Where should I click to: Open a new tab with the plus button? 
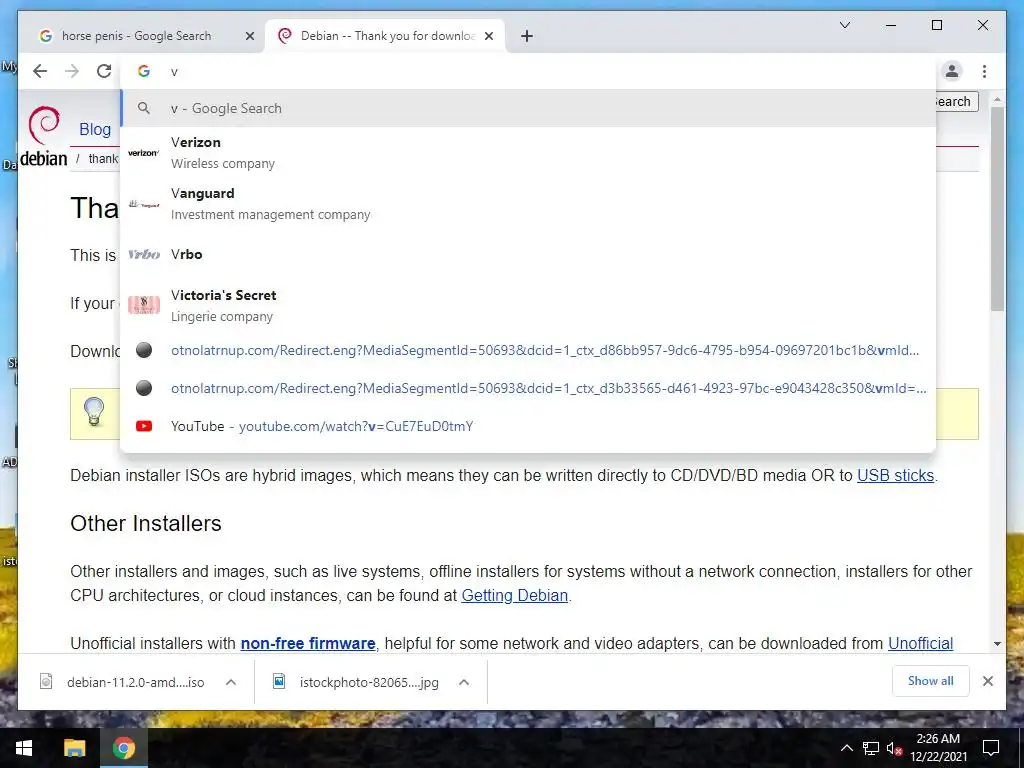click(527, 36)
